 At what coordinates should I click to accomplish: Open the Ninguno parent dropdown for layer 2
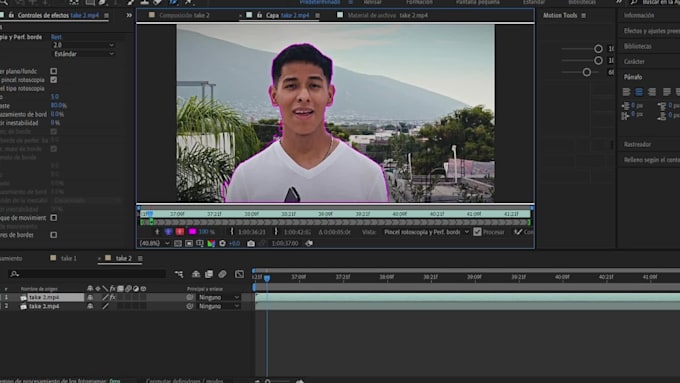pos(219,306)
